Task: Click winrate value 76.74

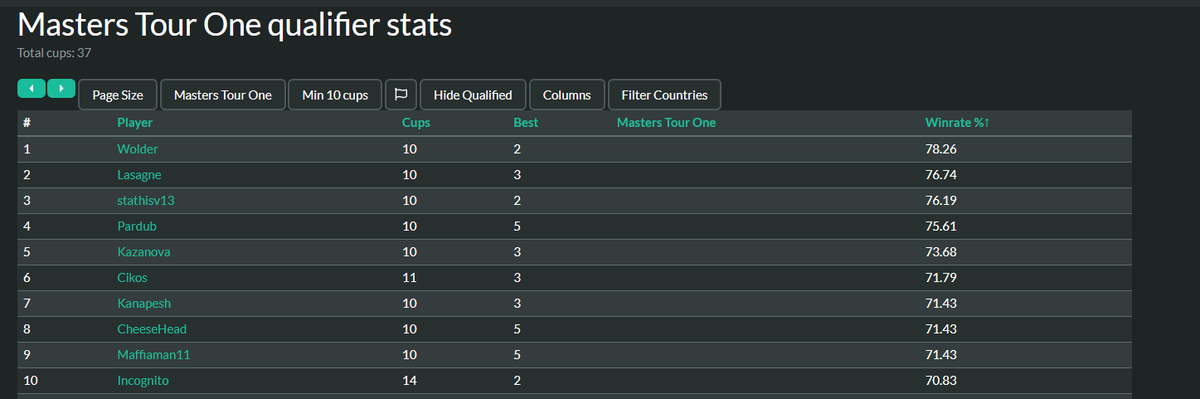Action: (942, 174)
